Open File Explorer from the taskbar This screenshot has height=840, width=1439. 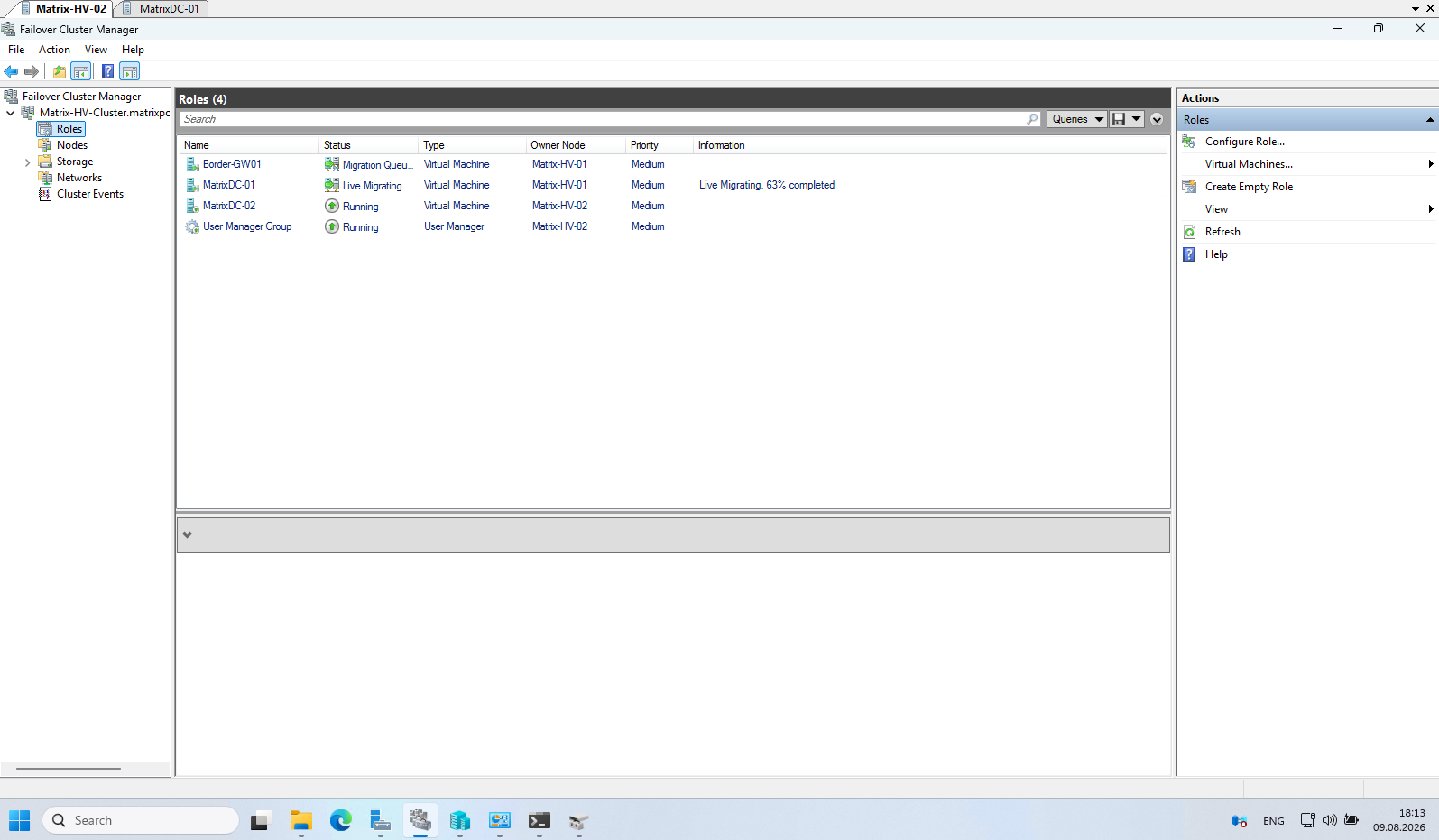pyautogui.click(x=300, y=820)
